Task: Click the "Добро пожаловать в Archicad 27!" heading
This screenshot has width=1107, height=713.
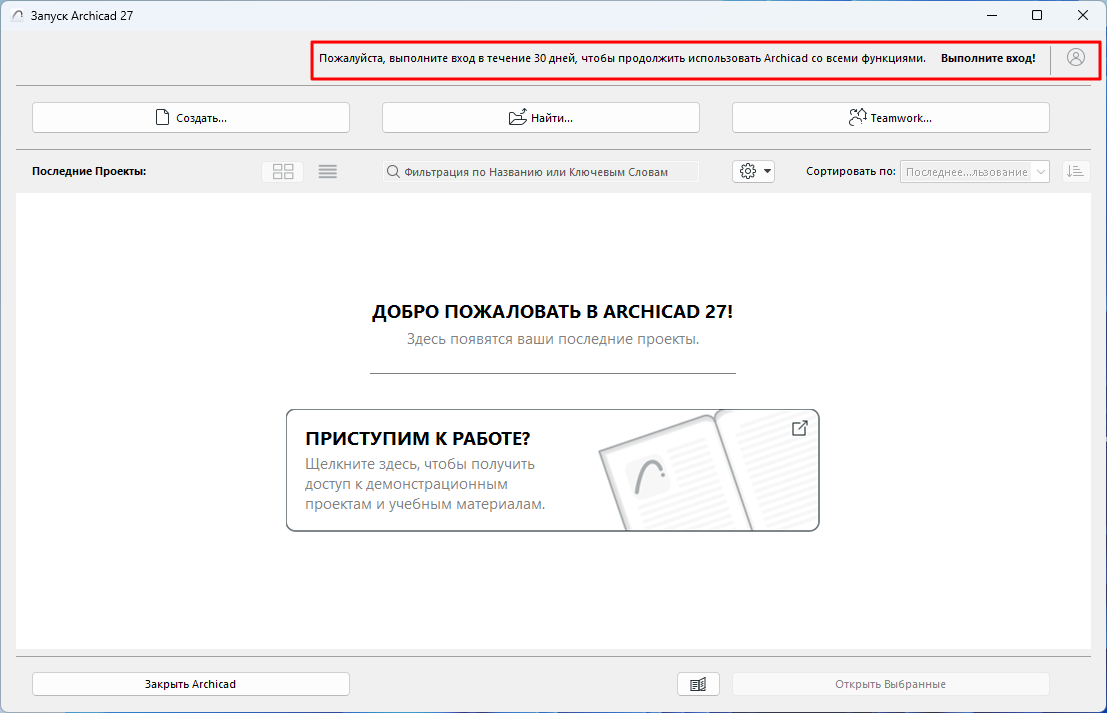Action: tap(553, 311)
